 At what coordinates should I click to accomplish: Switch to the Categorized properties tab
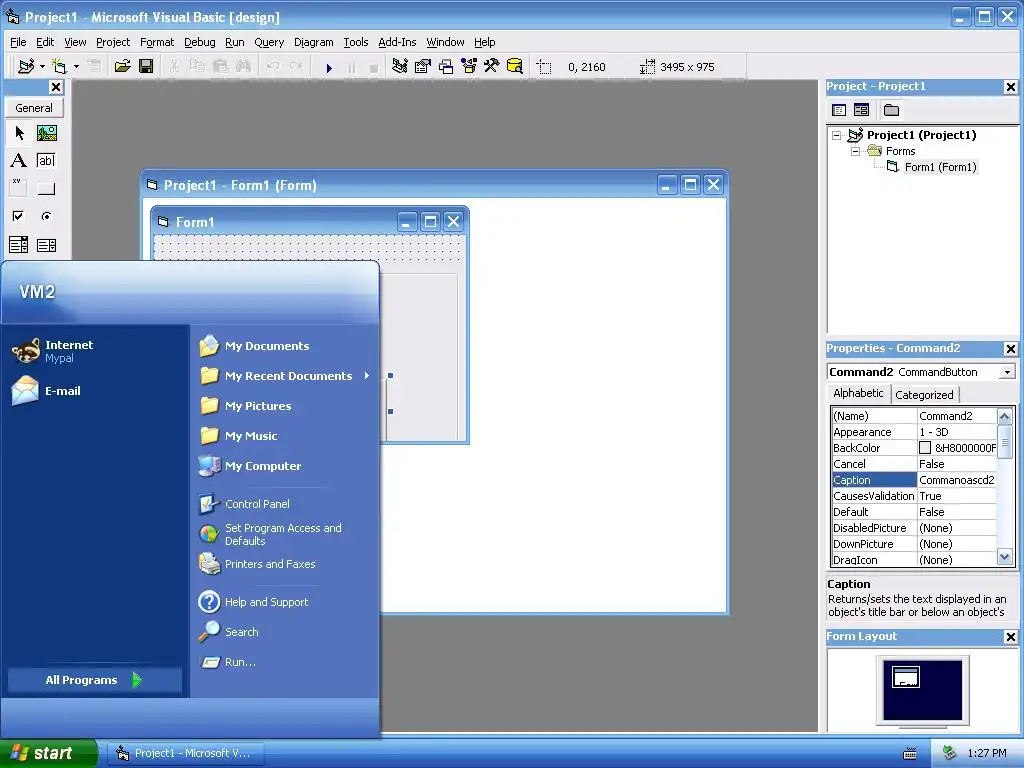(924, 394)
